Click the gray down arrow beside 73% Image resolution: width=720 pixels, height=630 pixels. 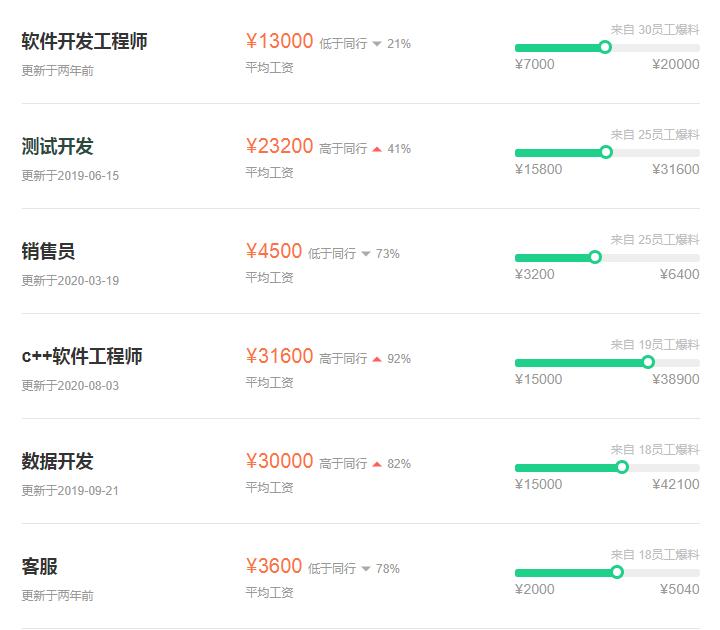[x=366, y=254]
